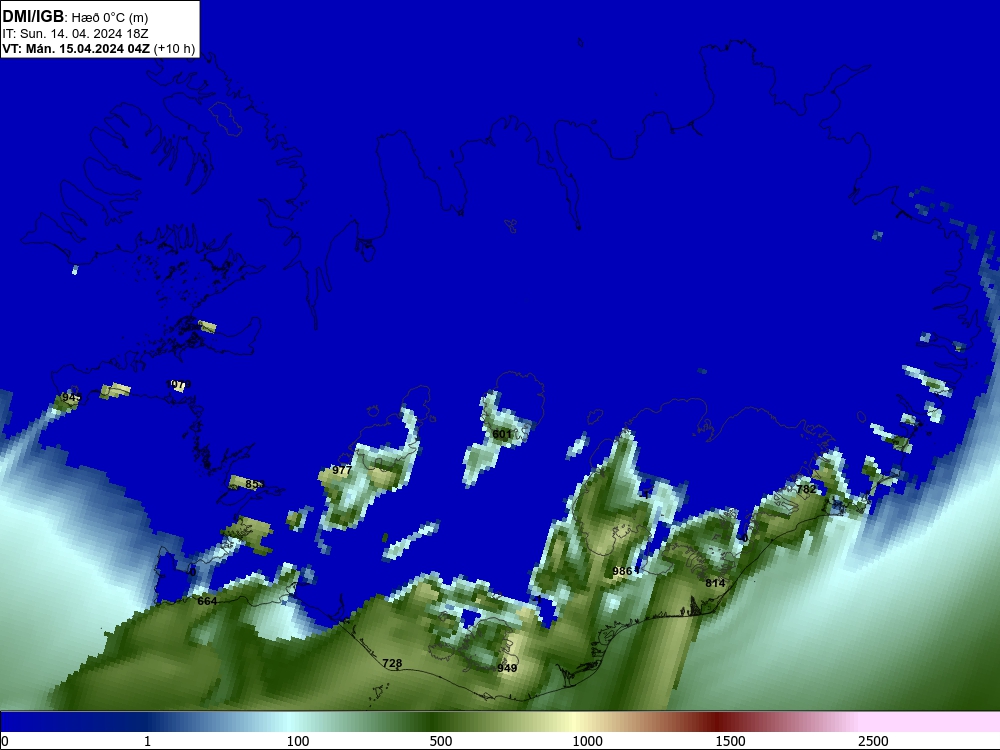The width and height of the screenshot is (1000, 750).
Task: Click the DMI/IGB title in the header box
Action: 33,17
